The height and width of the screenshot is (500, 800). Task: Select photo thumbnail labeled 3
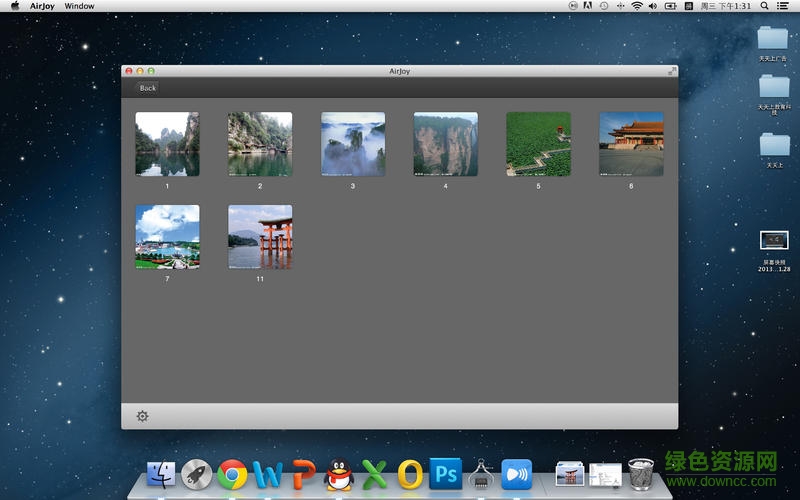click(353, 144)
